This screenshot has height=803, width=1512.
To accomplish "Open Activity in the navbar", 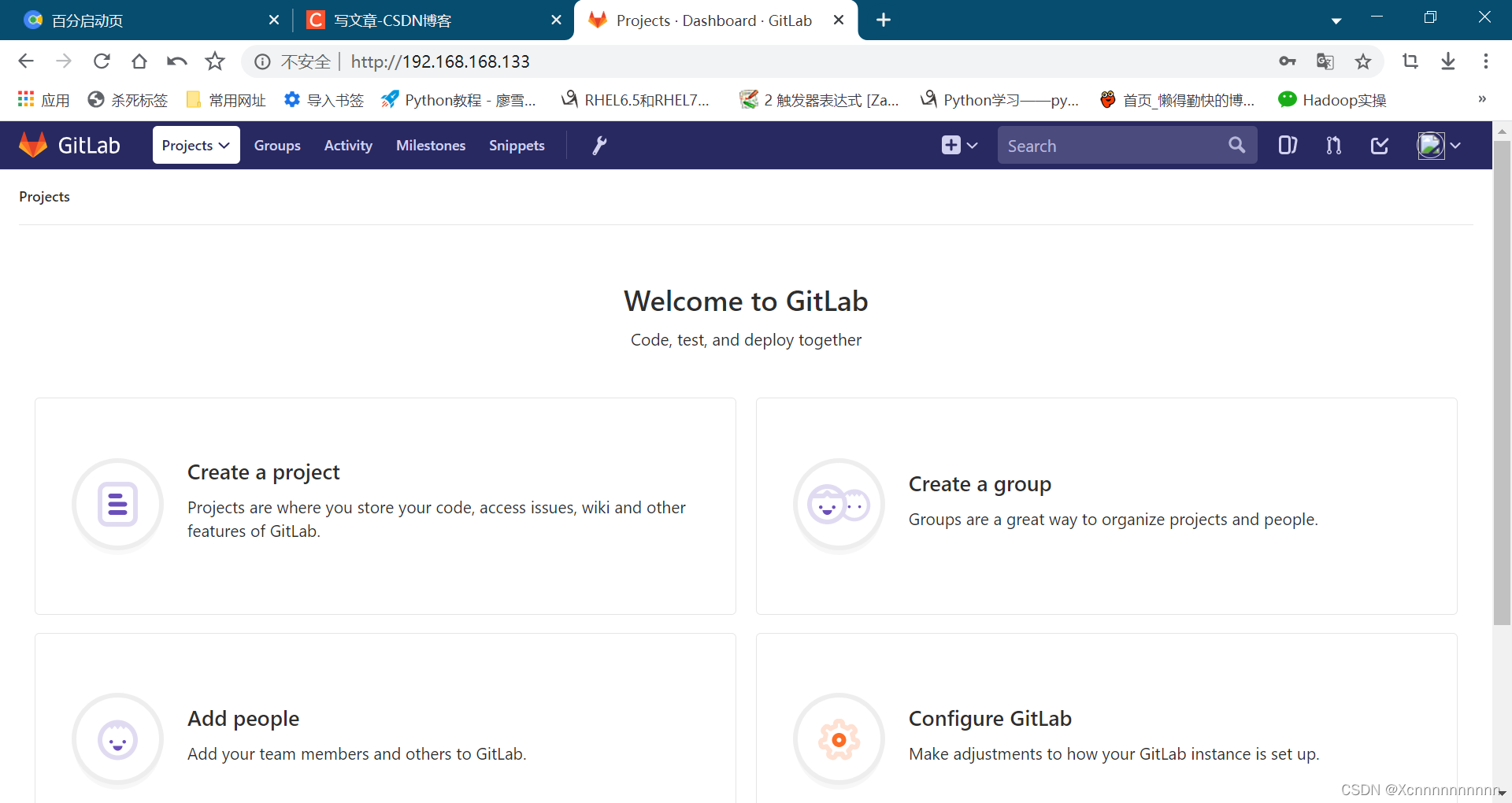I will coord(348,145).
